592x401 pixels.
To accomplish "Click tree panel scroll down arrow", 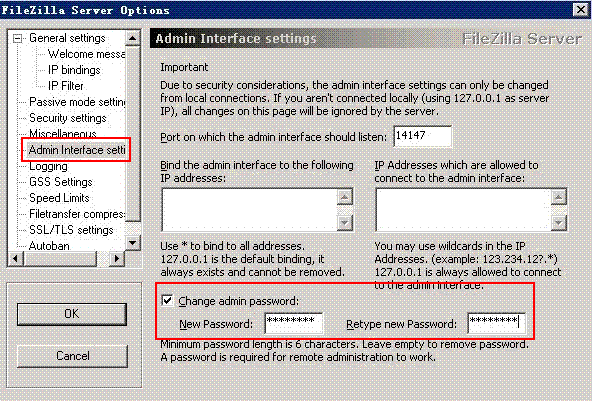I will coord(133,243).
